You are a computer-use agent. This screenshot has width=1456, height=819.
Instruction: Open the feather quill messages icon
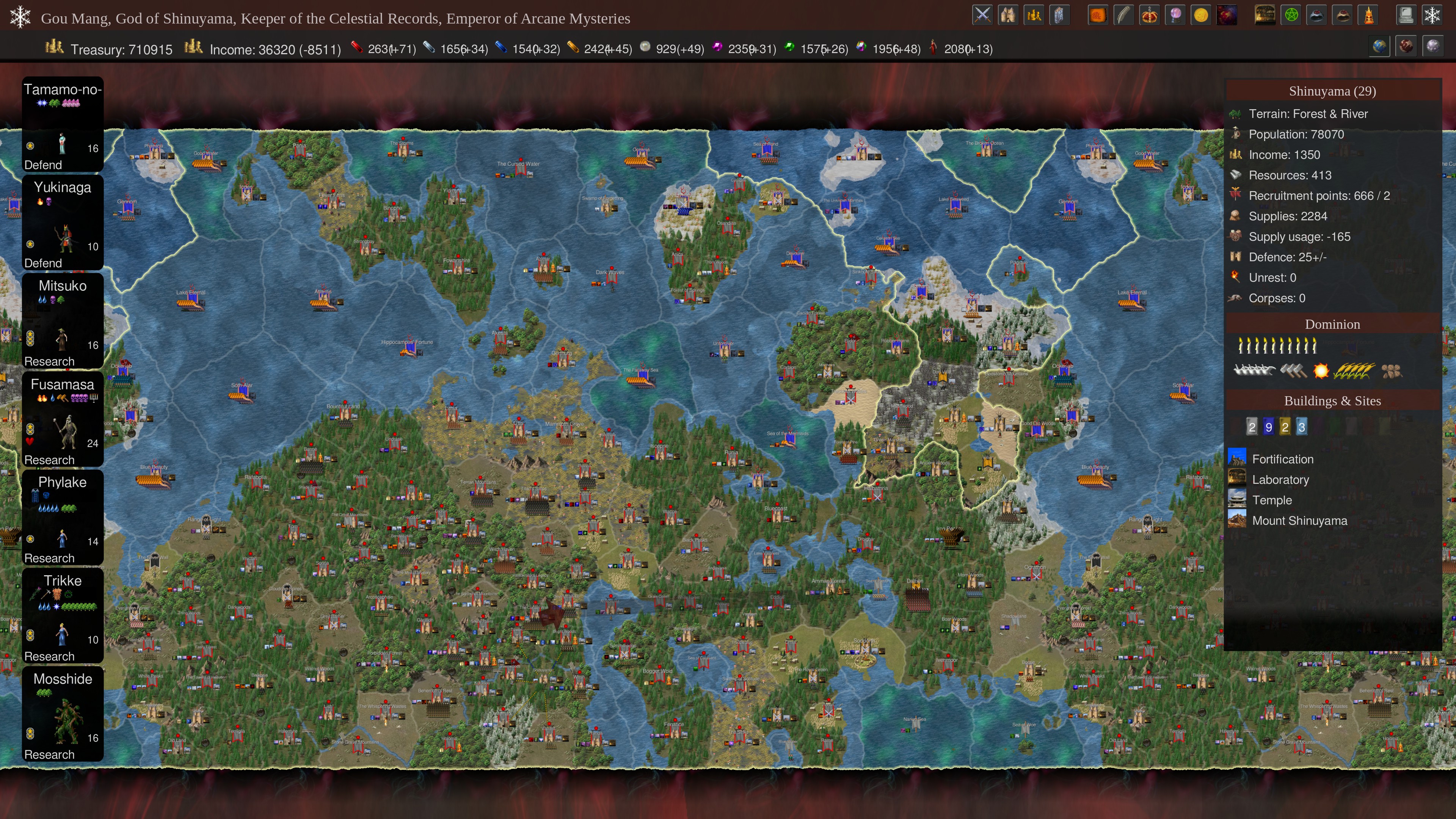point(1123,15)
